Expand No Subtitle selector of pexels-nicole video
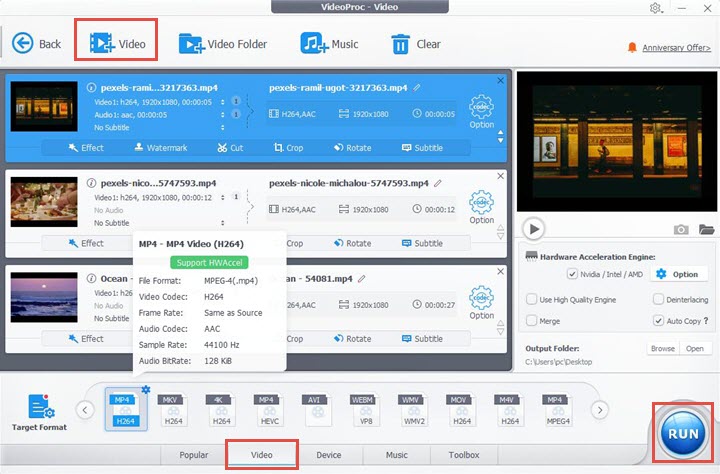720x474 pixels. click(223, 223)
